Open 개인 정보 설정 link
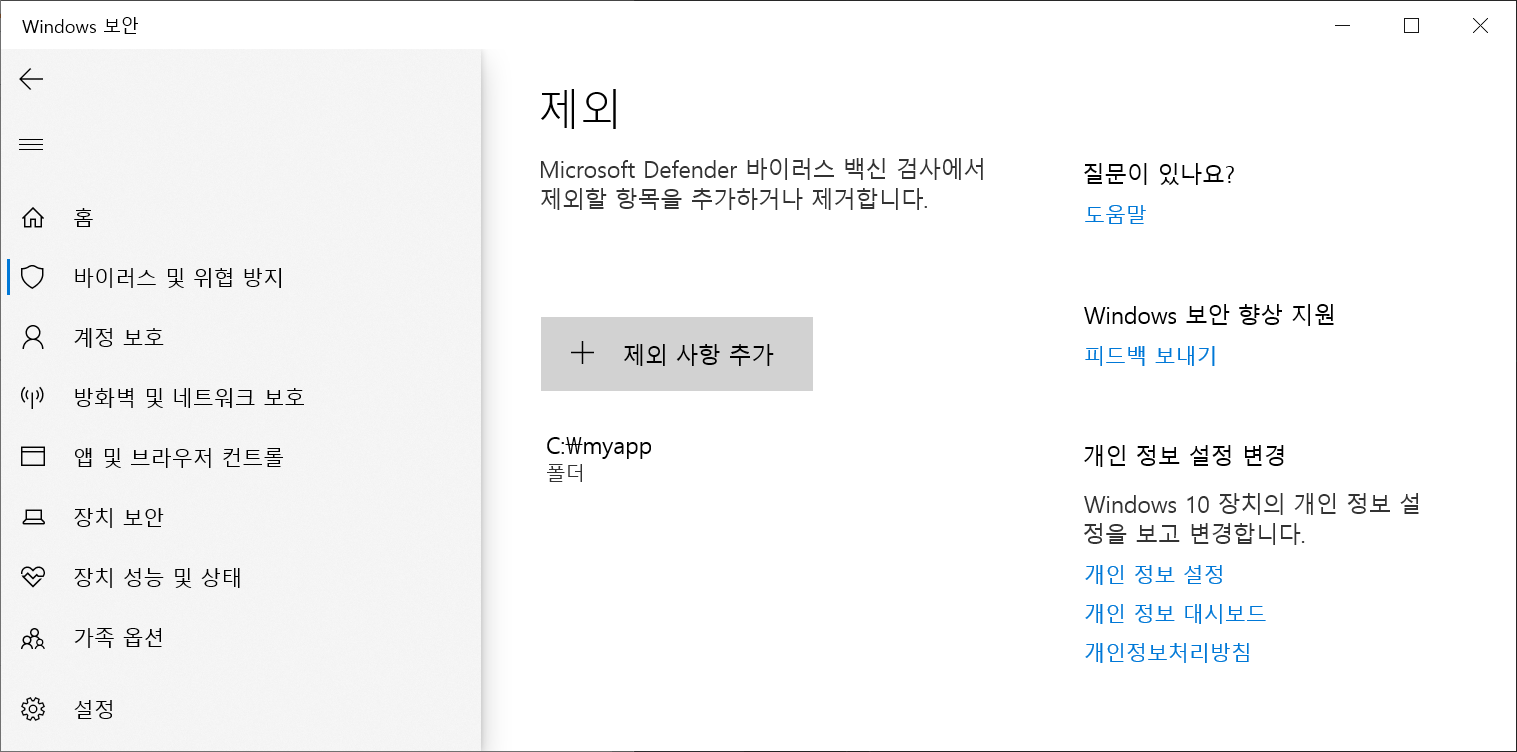 tap(1154, 574)
